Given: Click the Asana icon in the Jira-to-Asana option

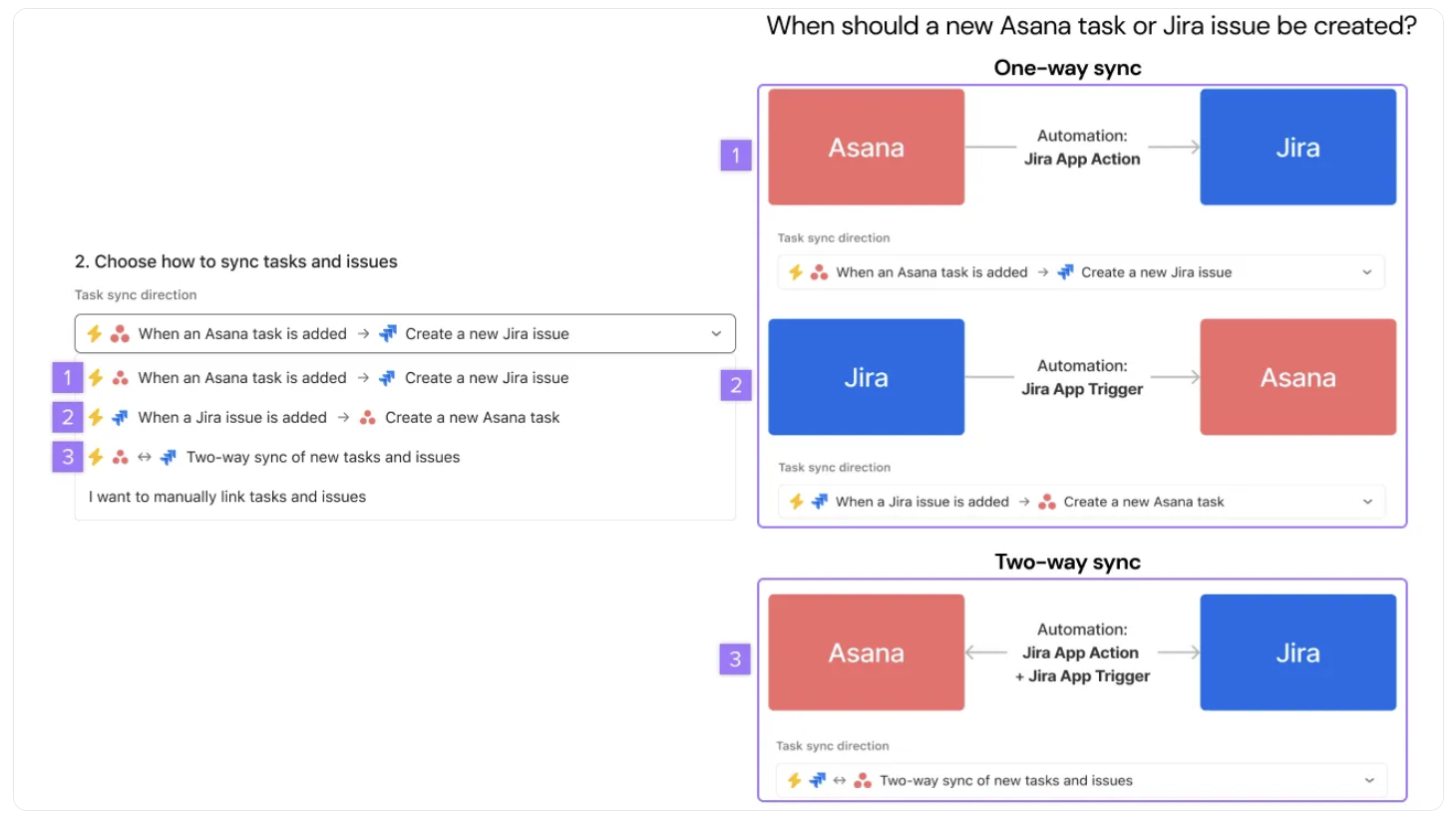Looking at the screenshot, I should coord(368,417).
